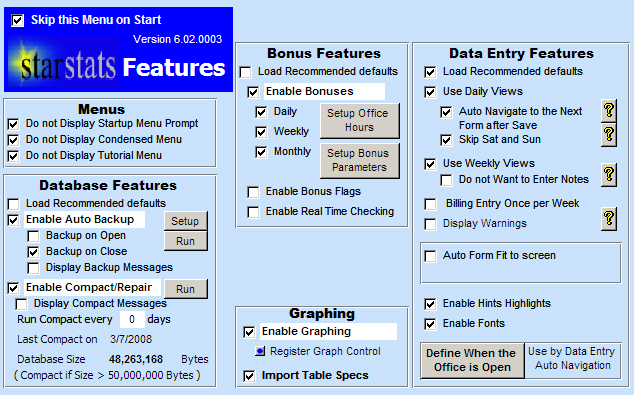Uncheck the Weekly bonus checkbox
Viewport: 634px width, 395px height.
(x=261, y=132)
